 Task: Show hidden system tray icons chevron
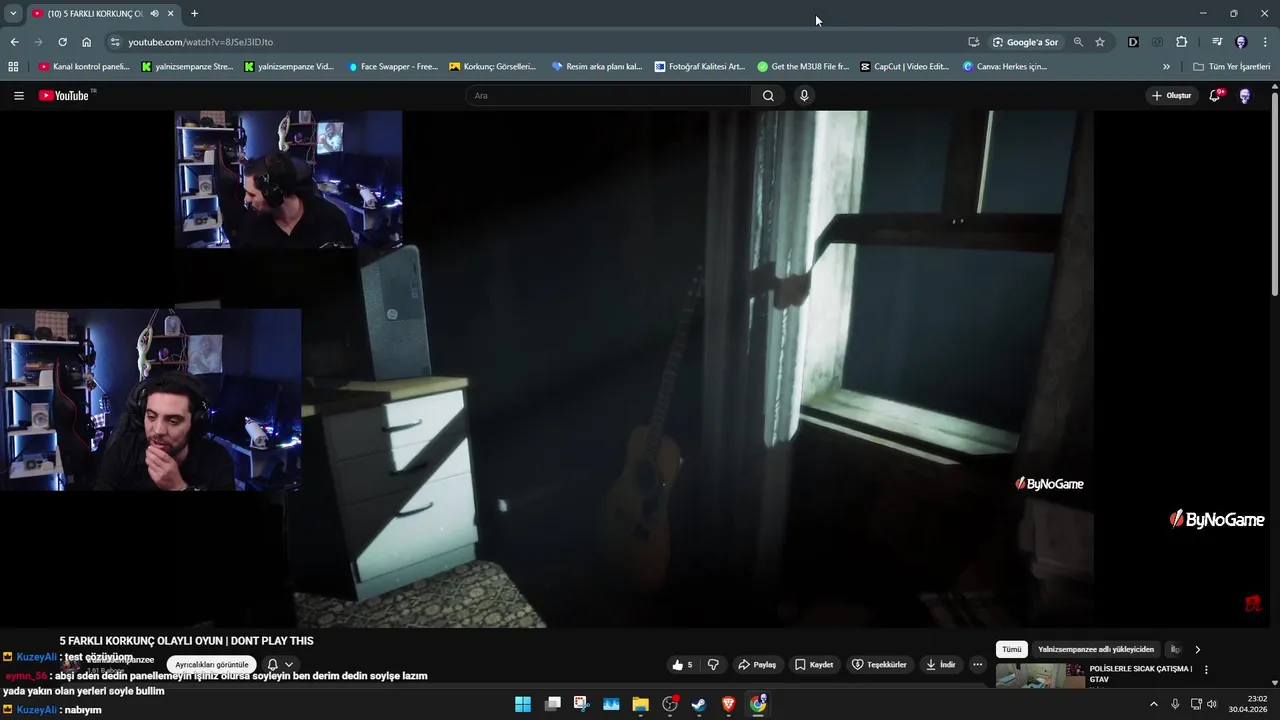pyautogui.click(x=1153, y=704)
